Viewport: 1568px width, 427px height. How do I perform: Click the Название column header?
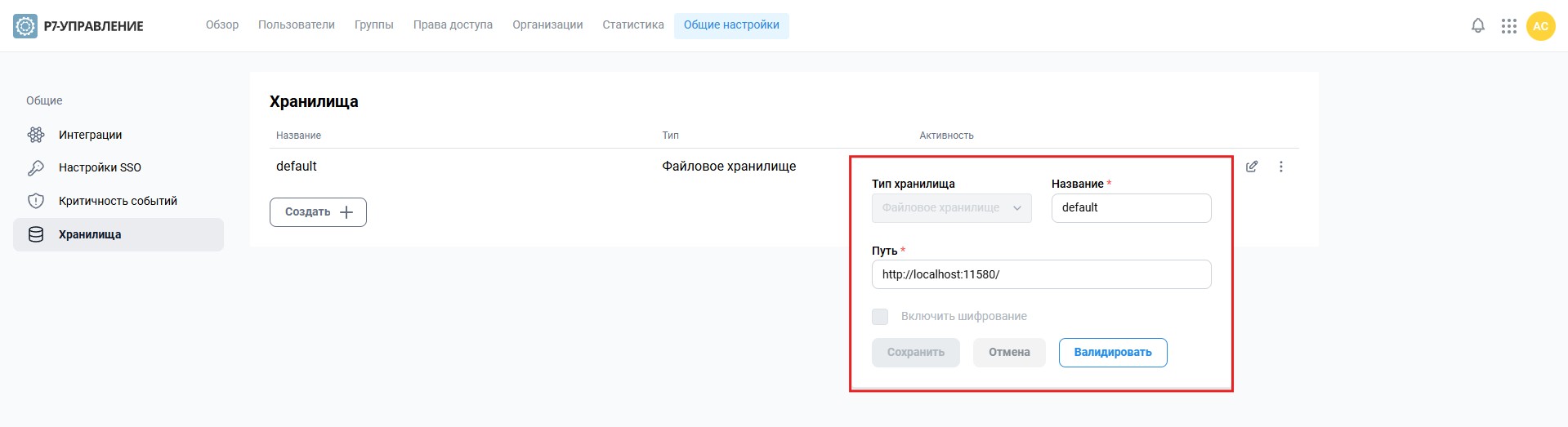click(x=298, y=136)
